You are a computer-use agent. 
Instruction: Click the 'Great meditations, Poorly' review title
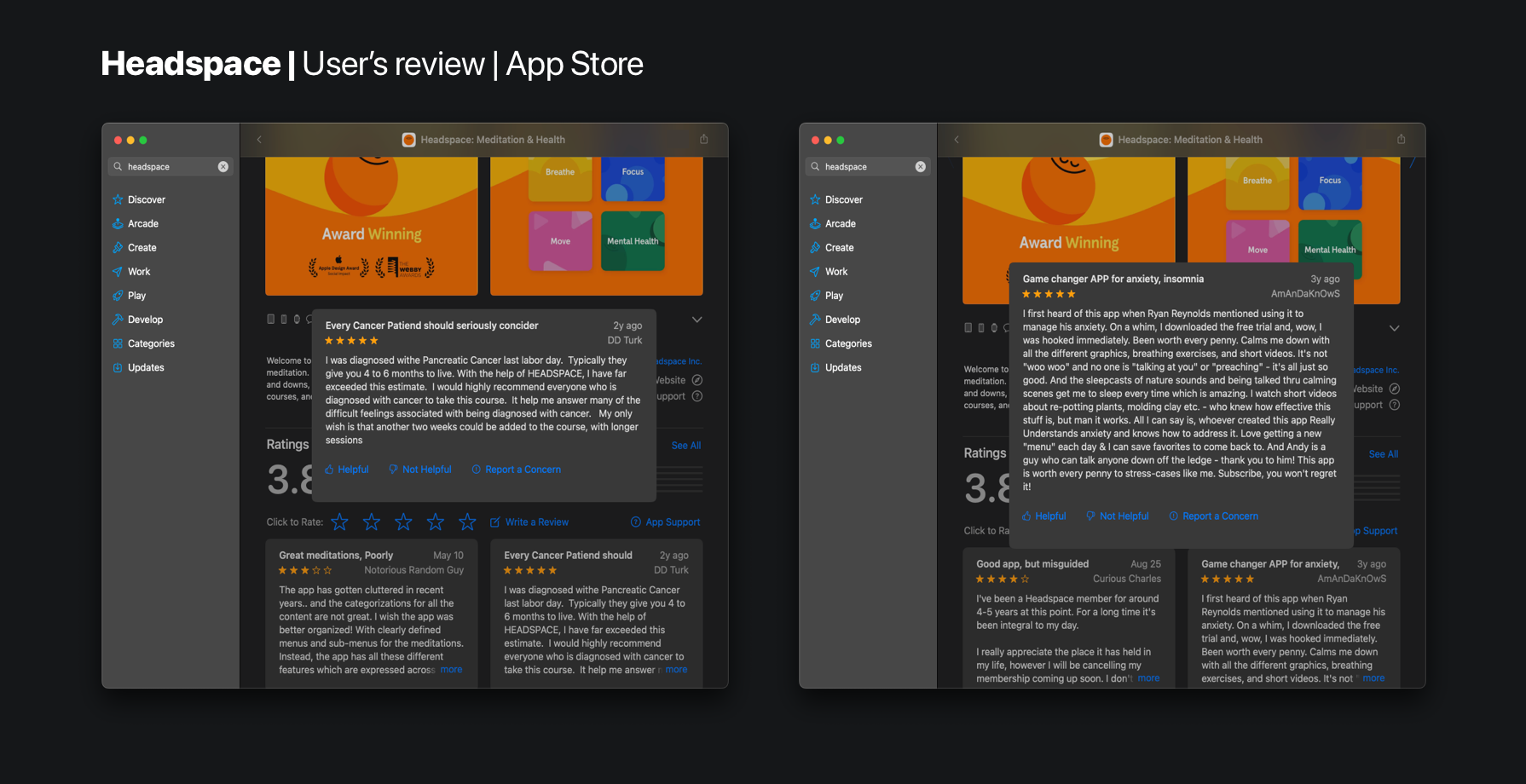(336, 556)
